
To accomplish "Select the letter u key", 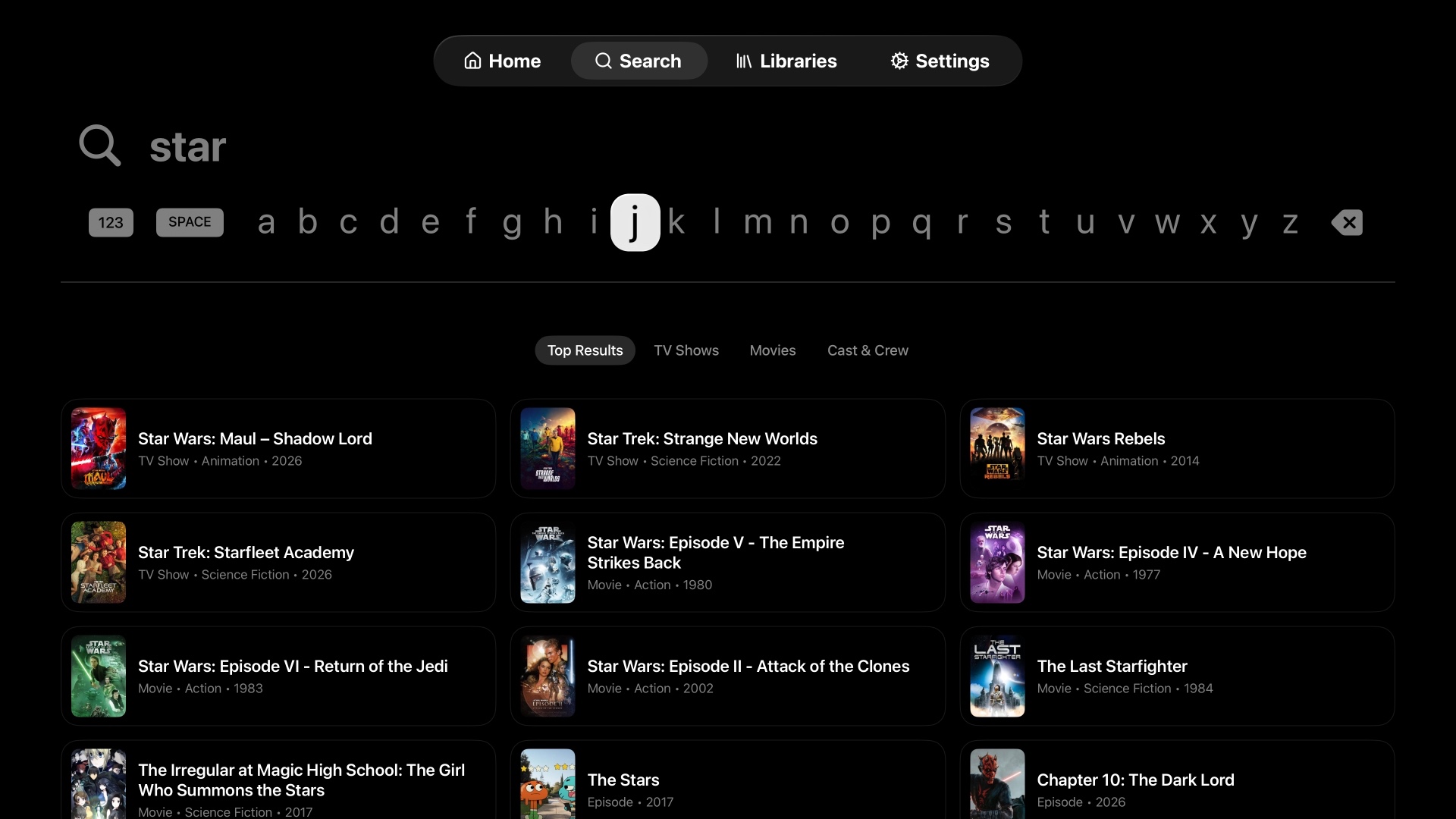I will 1085,222.
